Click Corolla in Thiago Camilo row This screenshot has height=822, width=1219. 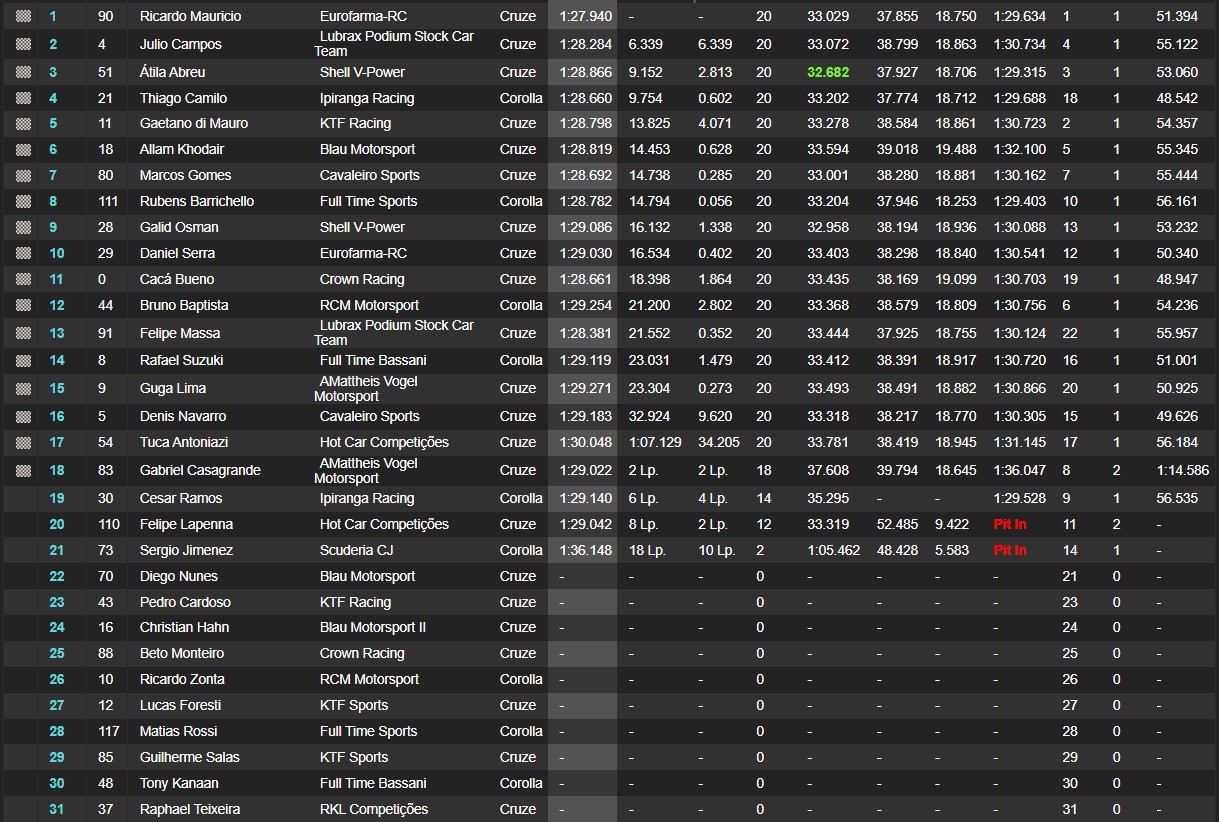point(521,98)
